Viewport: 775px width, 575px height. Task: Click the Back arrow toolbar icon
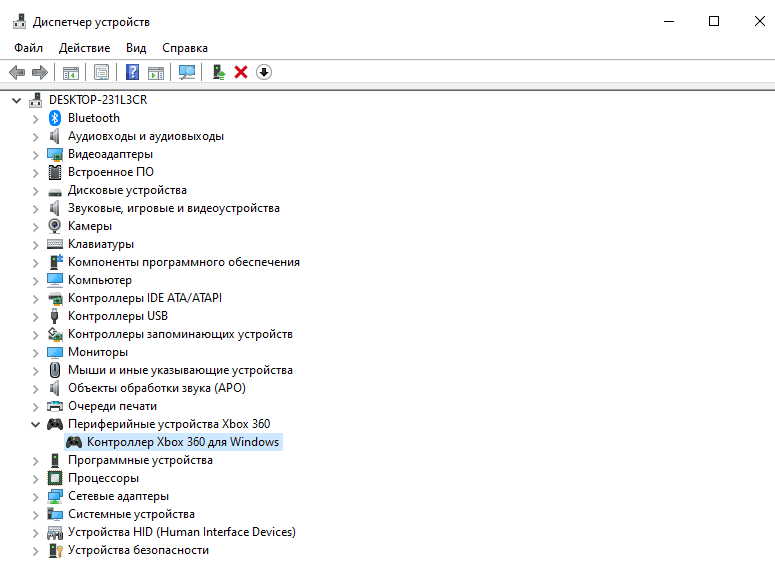tap(17, 72)
